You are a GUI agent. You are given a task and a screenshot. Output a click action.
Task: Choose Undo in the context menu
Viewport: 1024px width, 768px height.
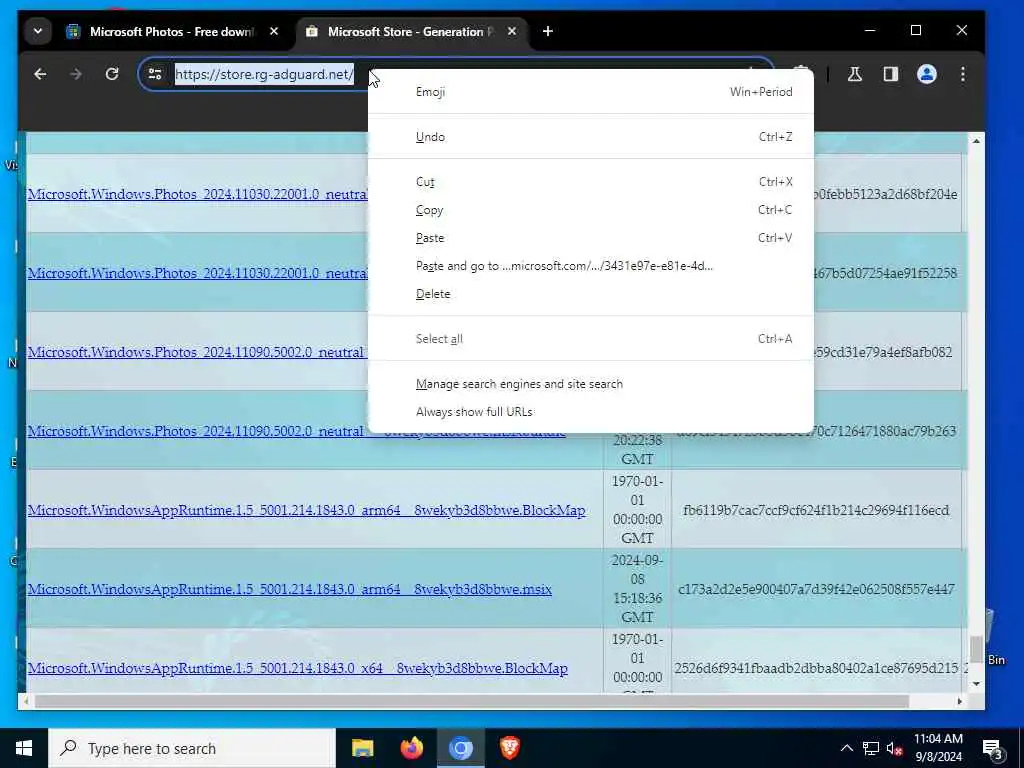(590, 137)
